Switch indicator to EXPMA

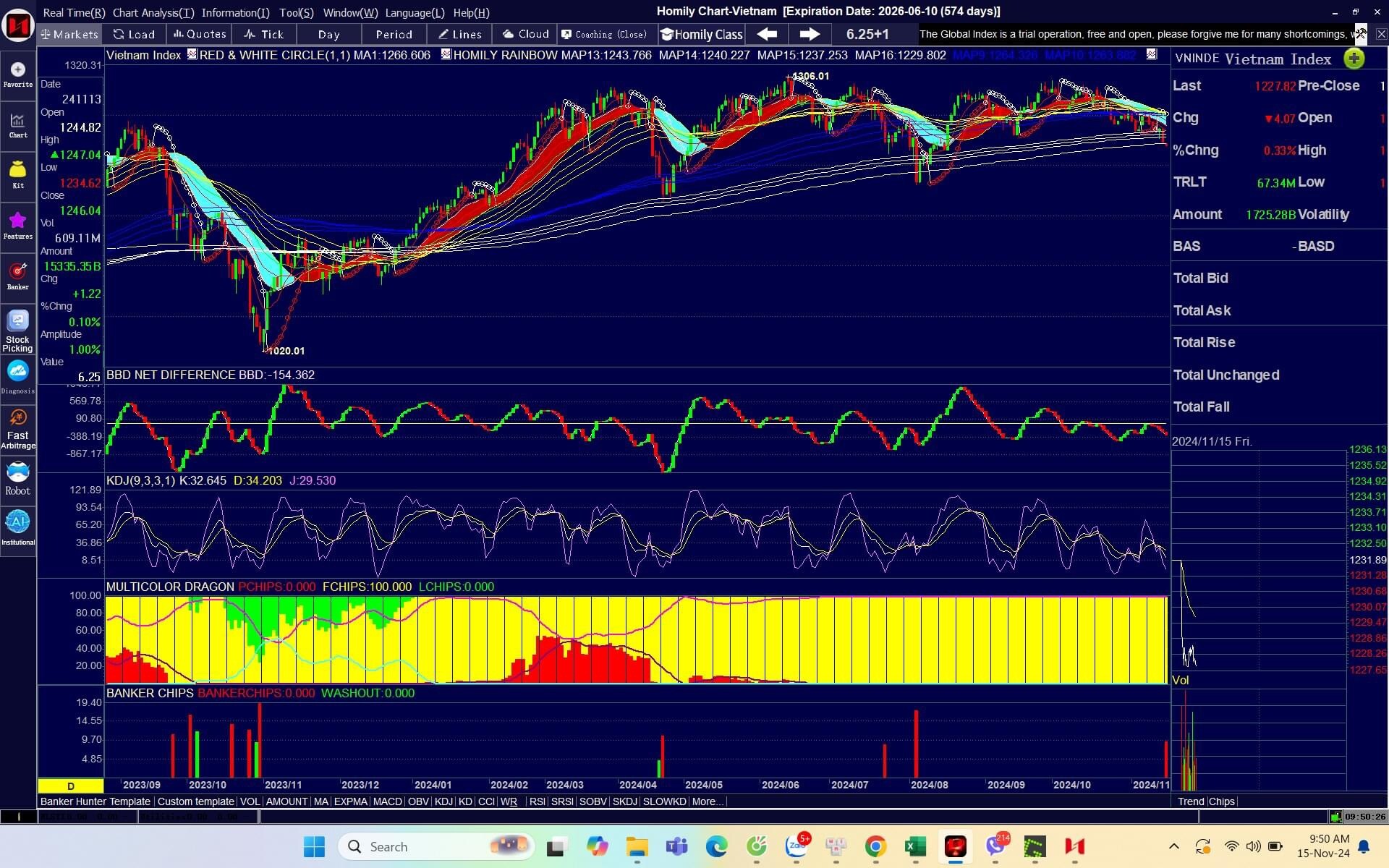(x=350, y=801)
